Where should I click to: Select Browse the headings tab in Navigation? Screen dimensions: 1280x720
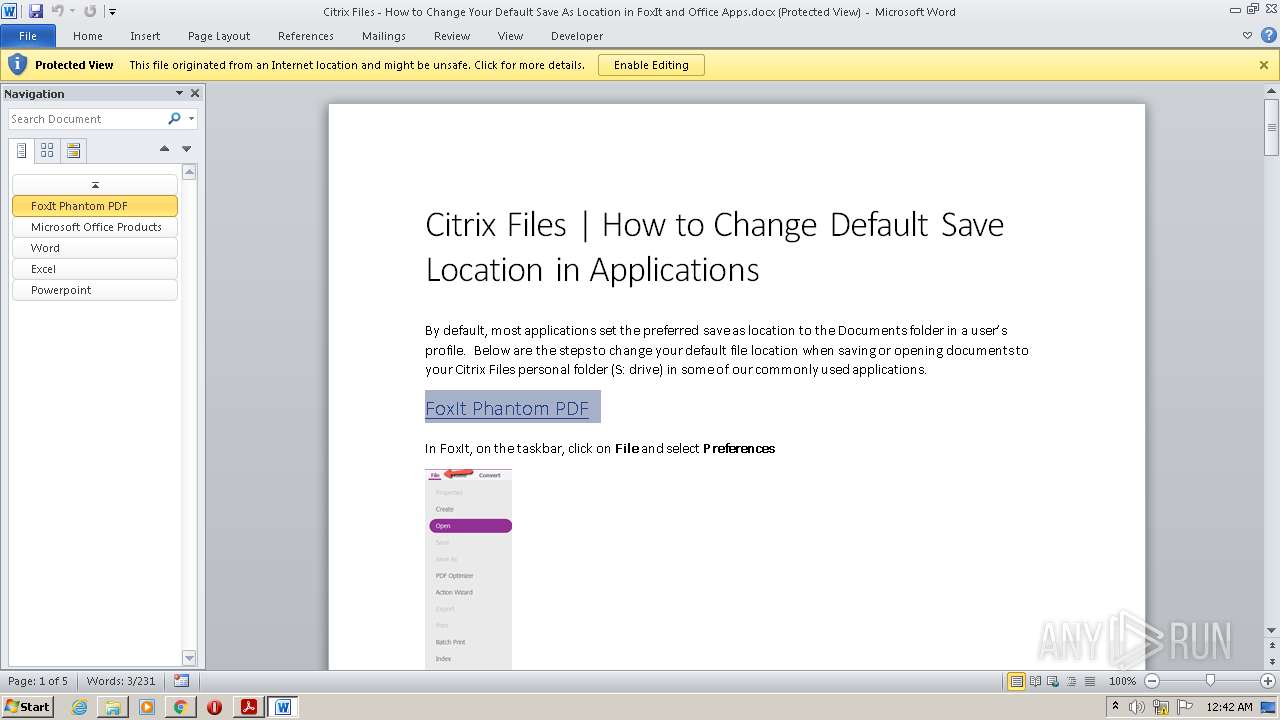click(22, 151)
